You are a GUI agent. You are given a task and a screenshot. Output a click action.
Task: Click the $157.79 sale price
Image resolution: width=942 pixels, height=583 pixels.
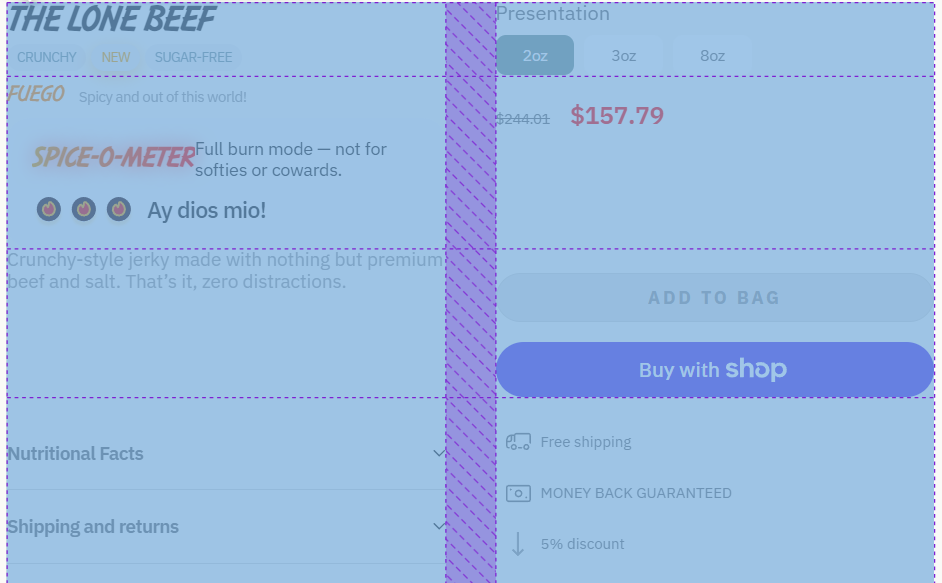point(617,116)
